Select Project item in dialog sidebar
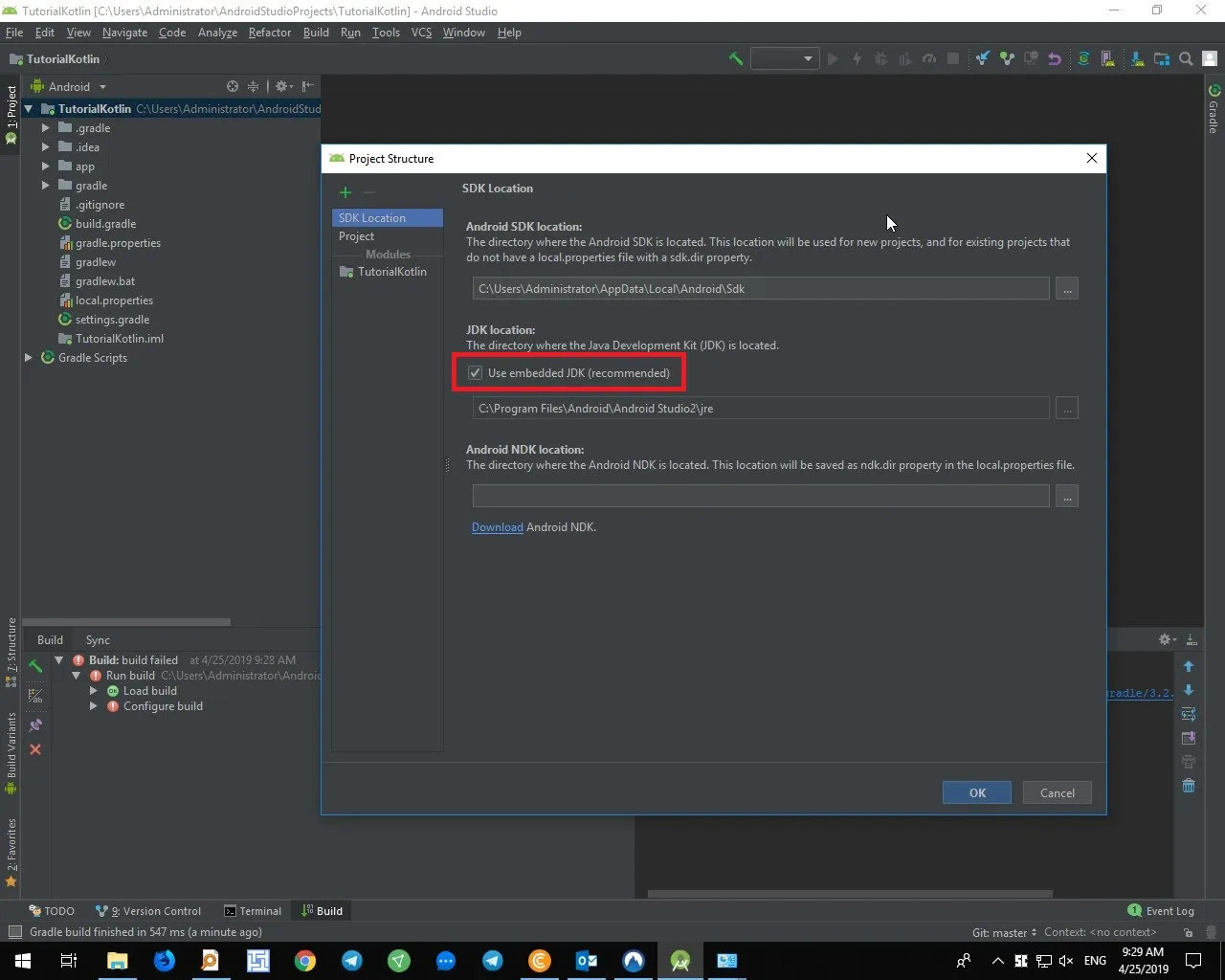 pyautogui.click(x=388, y=236)
